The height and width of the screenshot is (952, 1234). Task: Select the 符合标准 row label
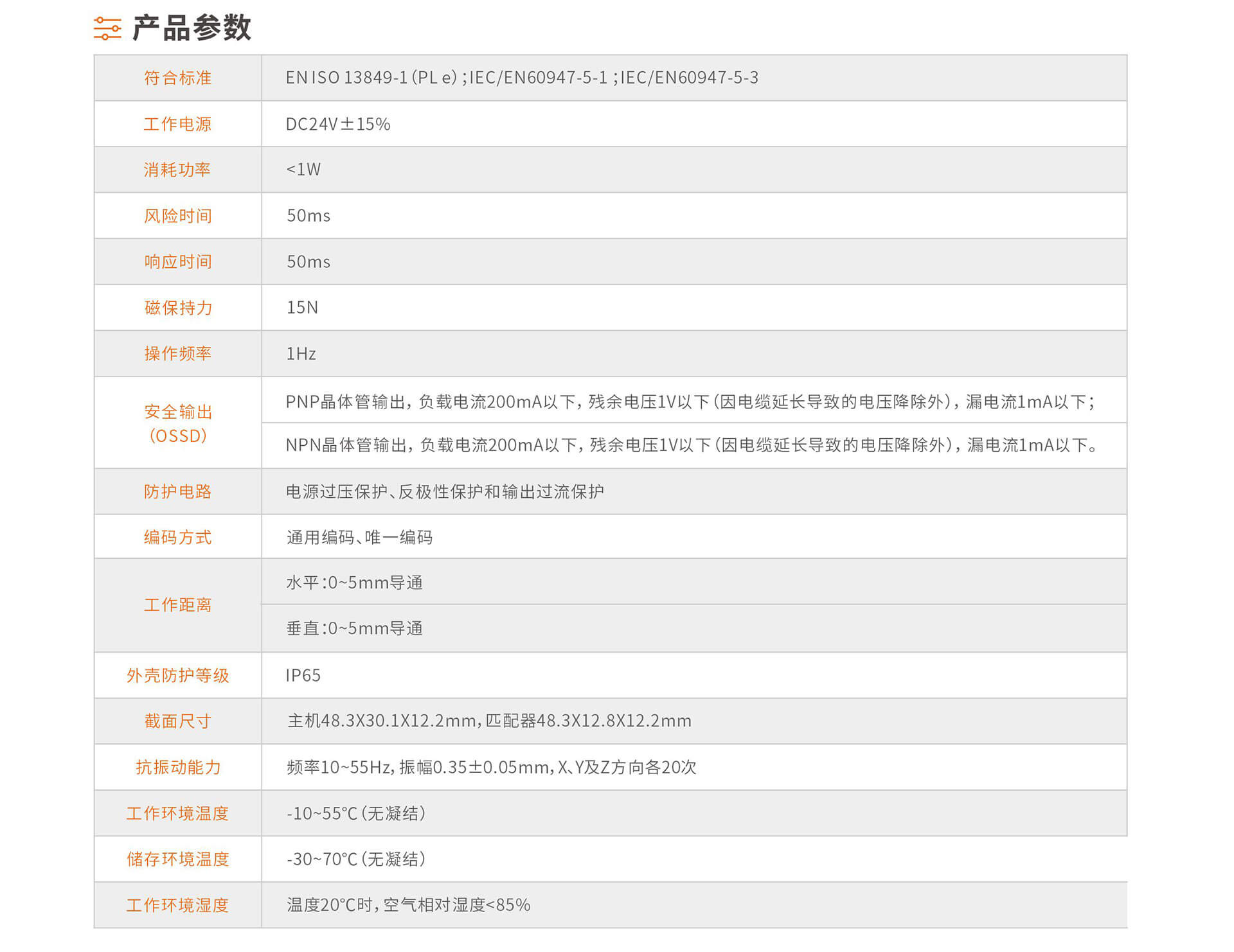click(177, 78)
